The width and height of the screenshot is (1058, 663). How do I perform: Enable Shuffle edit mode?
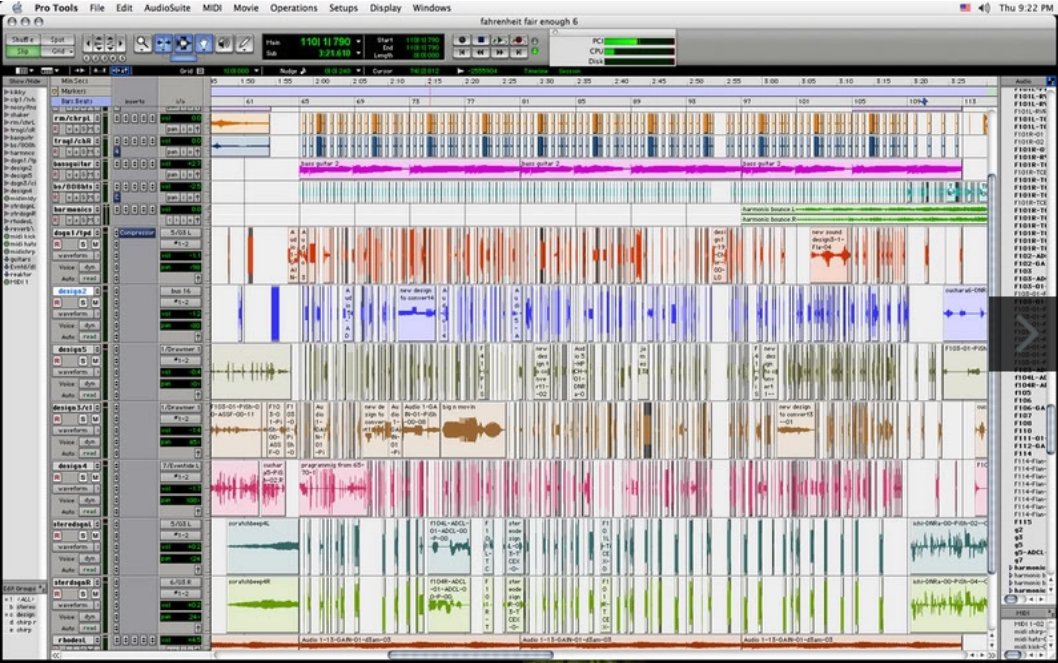point(22,40)
